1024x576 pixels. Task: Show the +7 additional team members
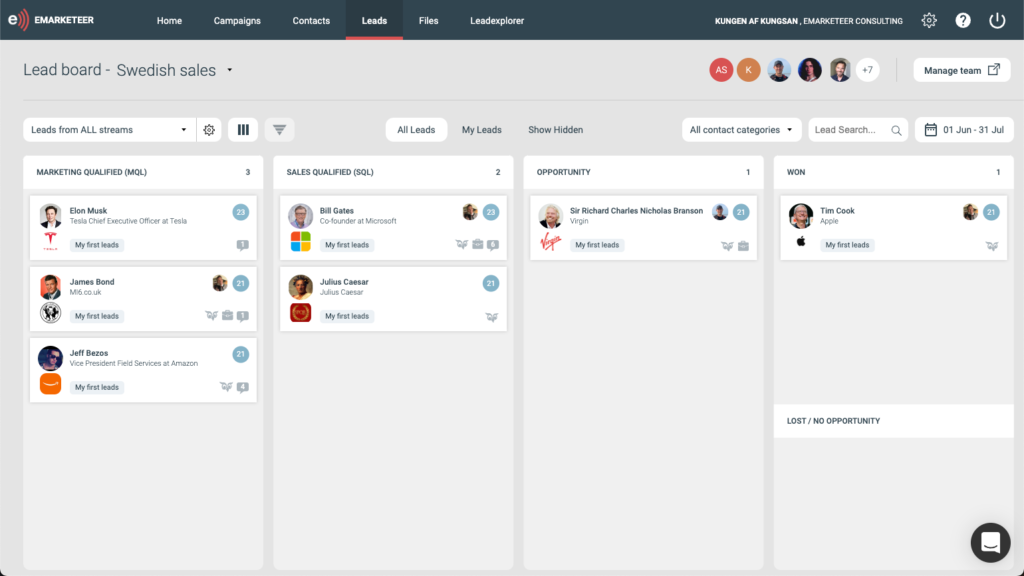click(867, 70)
